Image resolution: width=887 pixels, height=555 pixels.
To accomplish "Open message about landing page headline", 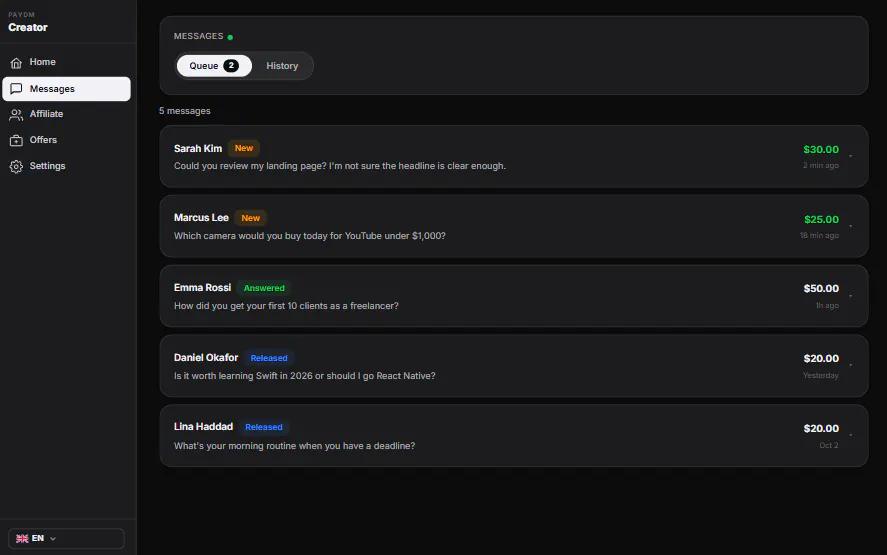I will click(340, 166).
